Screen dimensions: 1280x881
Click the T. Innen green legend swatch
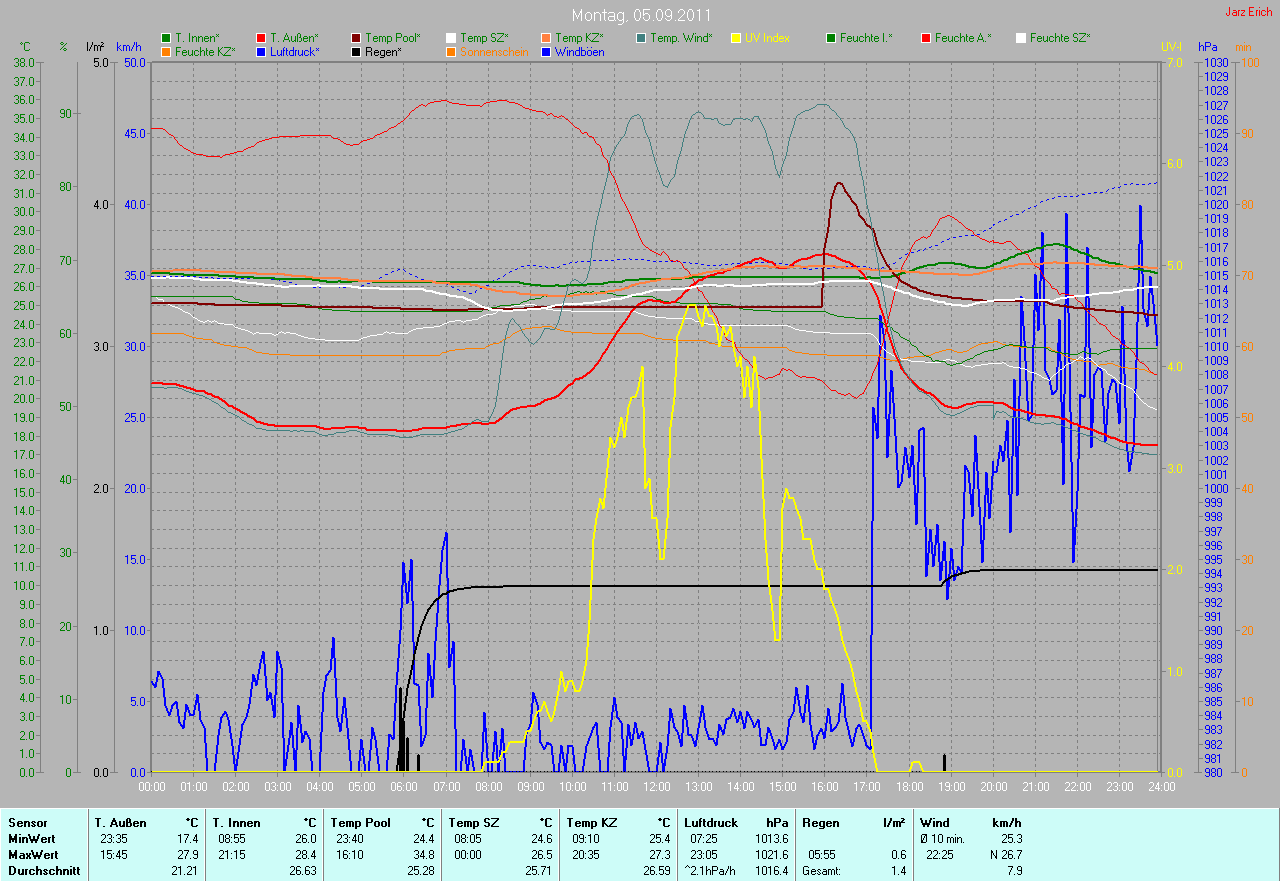(165, 38)
